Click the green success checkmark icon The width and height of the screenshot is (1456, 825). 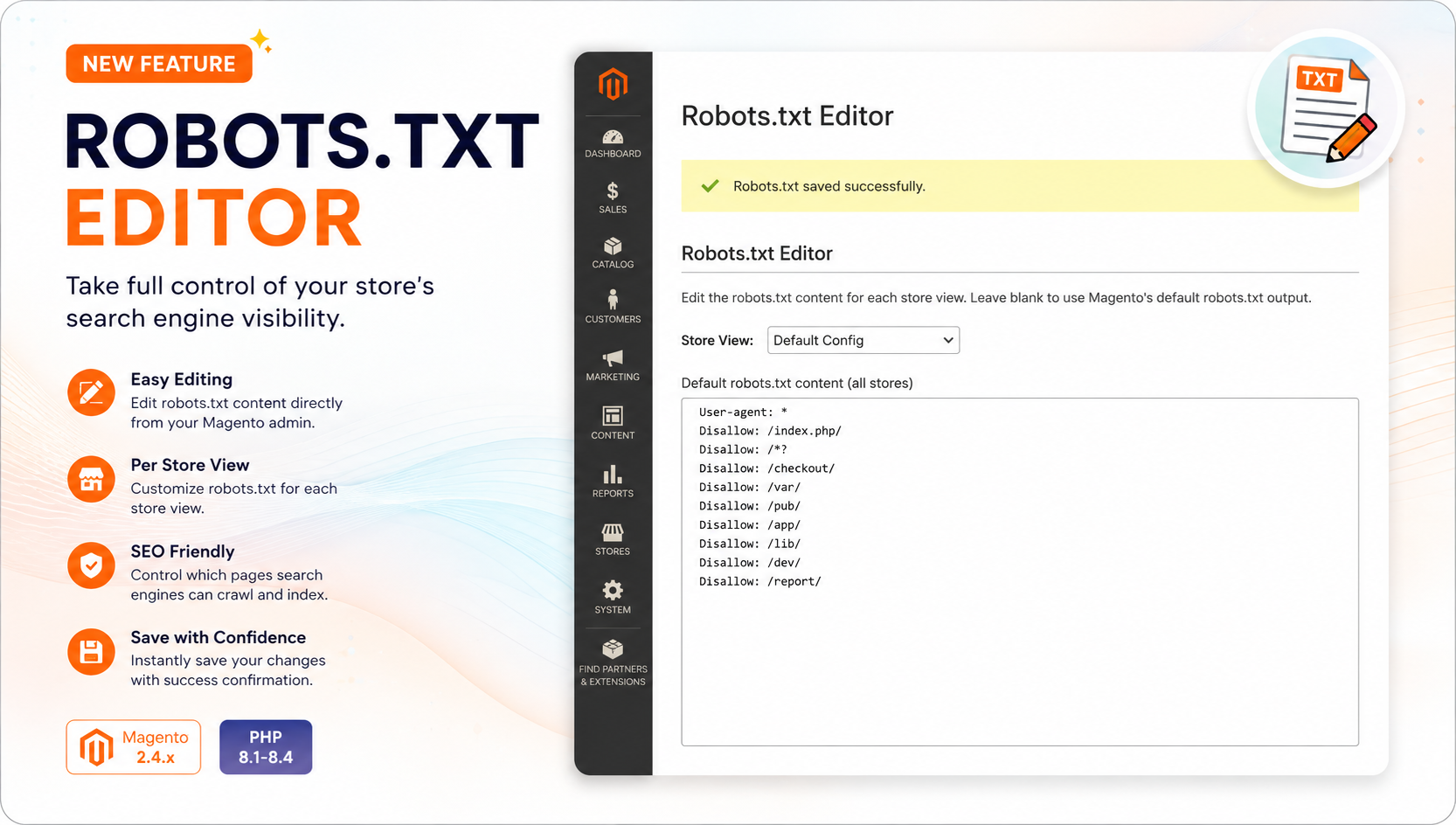(711, 186)
